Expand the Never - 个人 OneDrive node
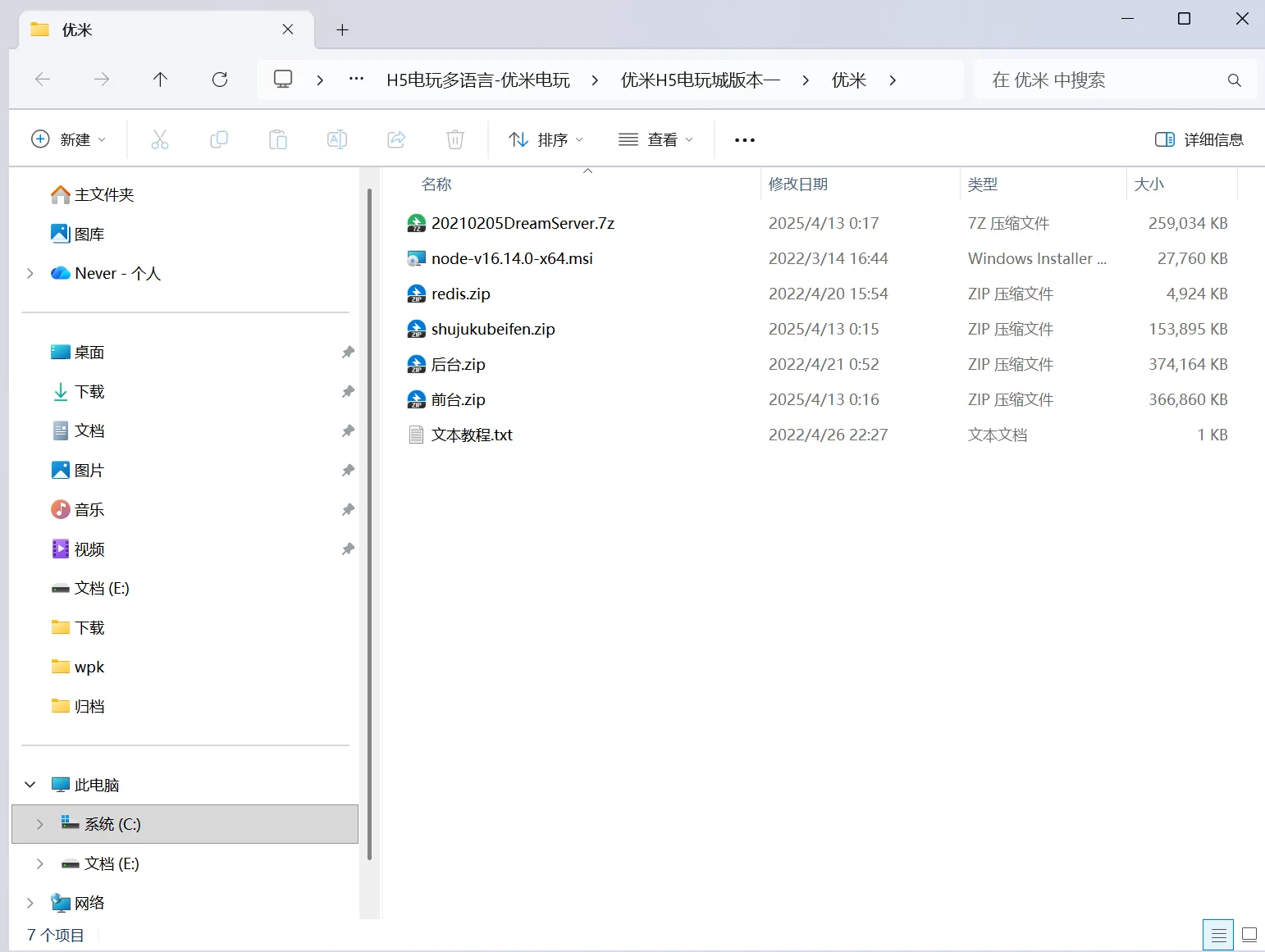 (x=30, y=273)
